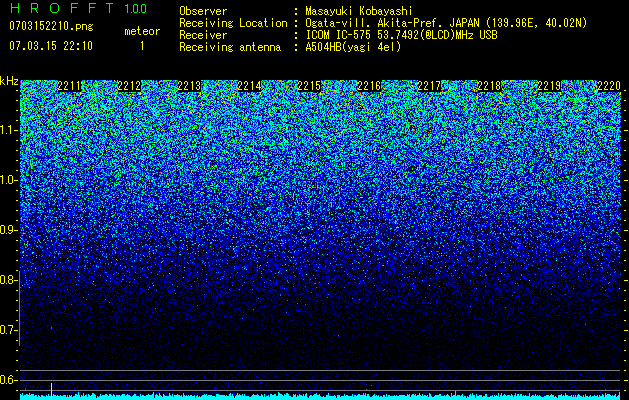Click the yellow meteor detection marker

point(51,391)
